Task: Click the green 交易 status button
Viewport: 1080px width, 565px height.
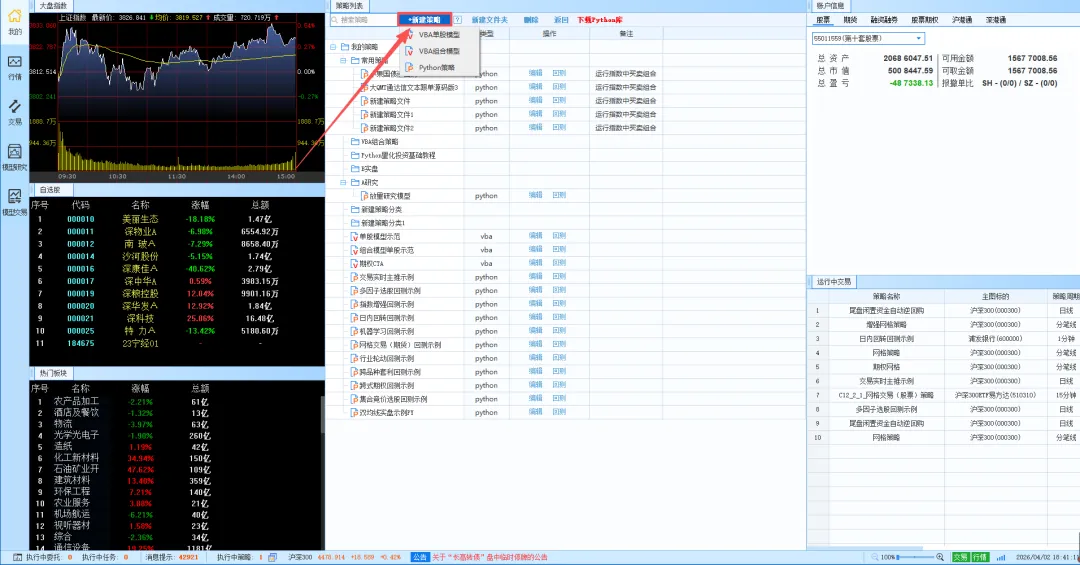Action: (960, 557)
